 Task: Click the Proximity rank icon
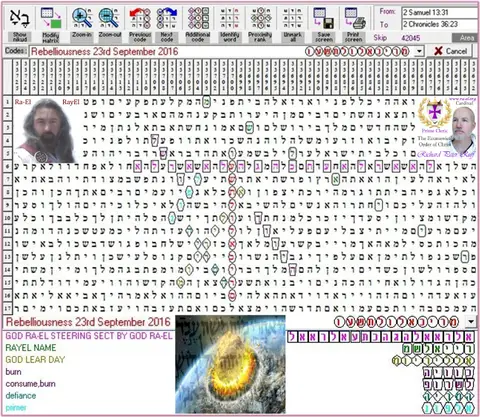coord(260,18)
